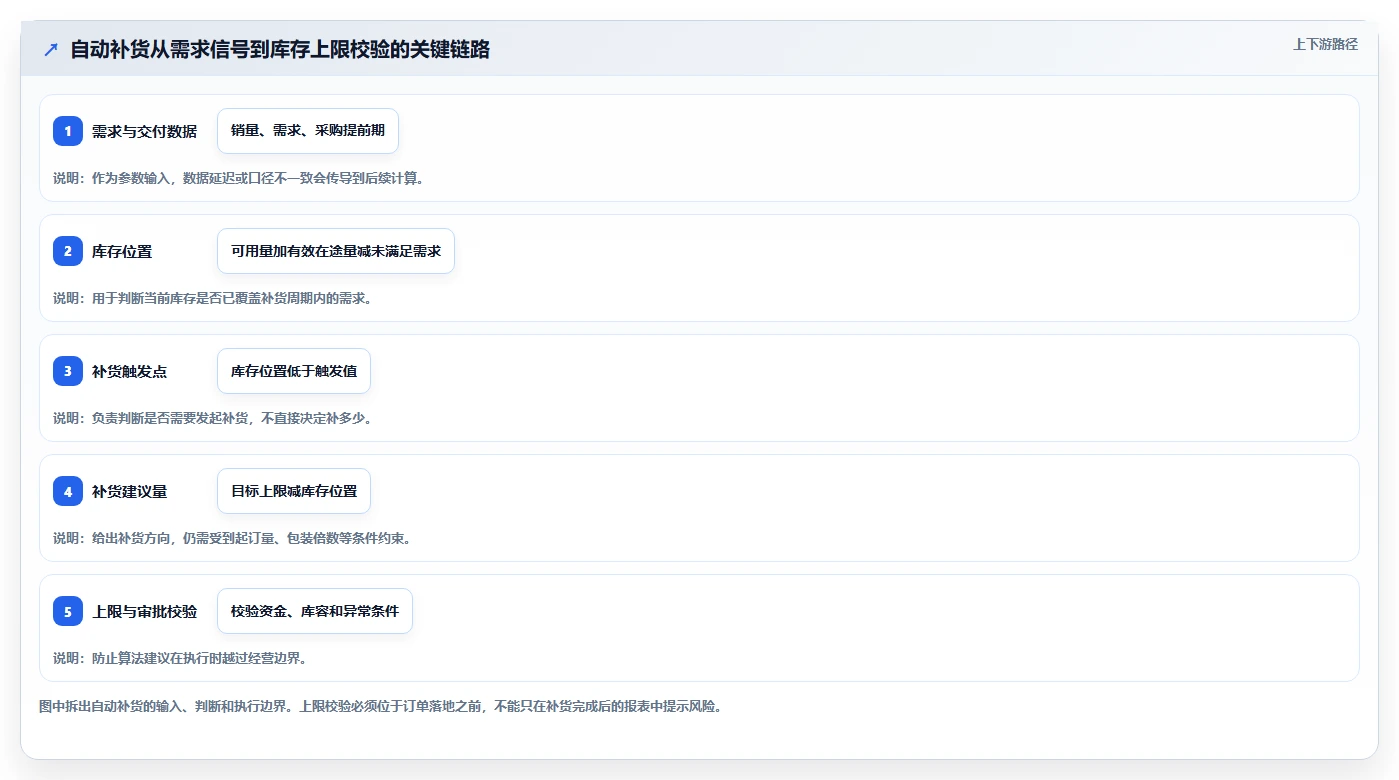Select the 可用量加有效在途量减未满足需求 chip

[x=336, y=251]
